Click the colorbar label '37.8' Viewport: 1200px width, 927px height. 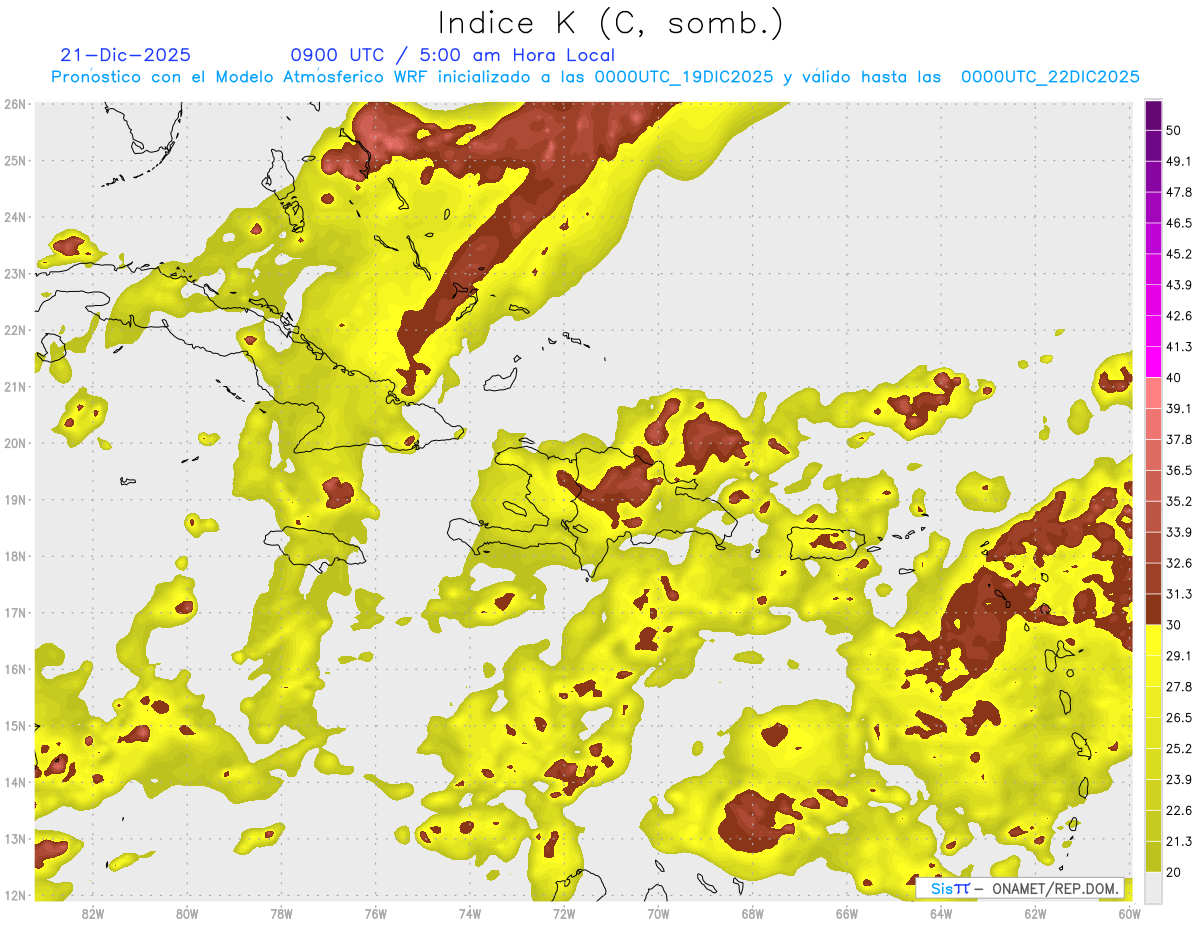click(x=1179, y=439)
